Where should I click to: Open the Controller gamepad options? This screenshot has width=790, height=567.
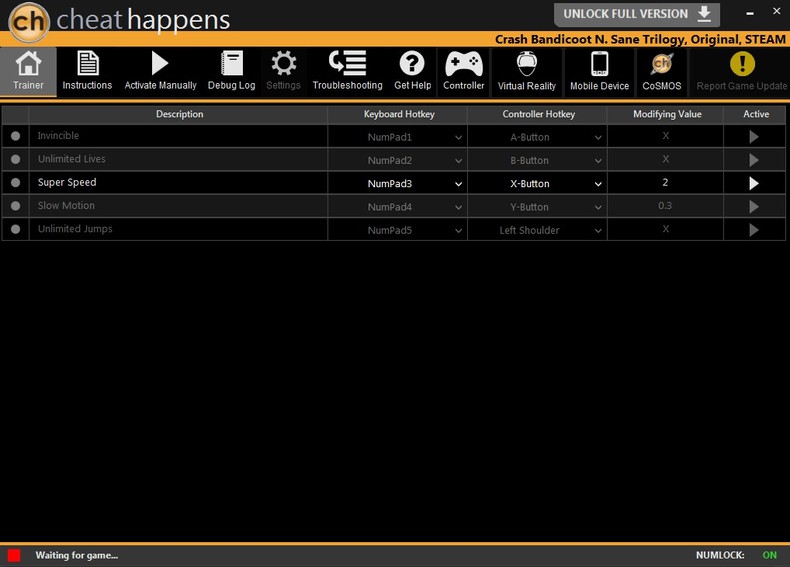click(x=464, y=71)
